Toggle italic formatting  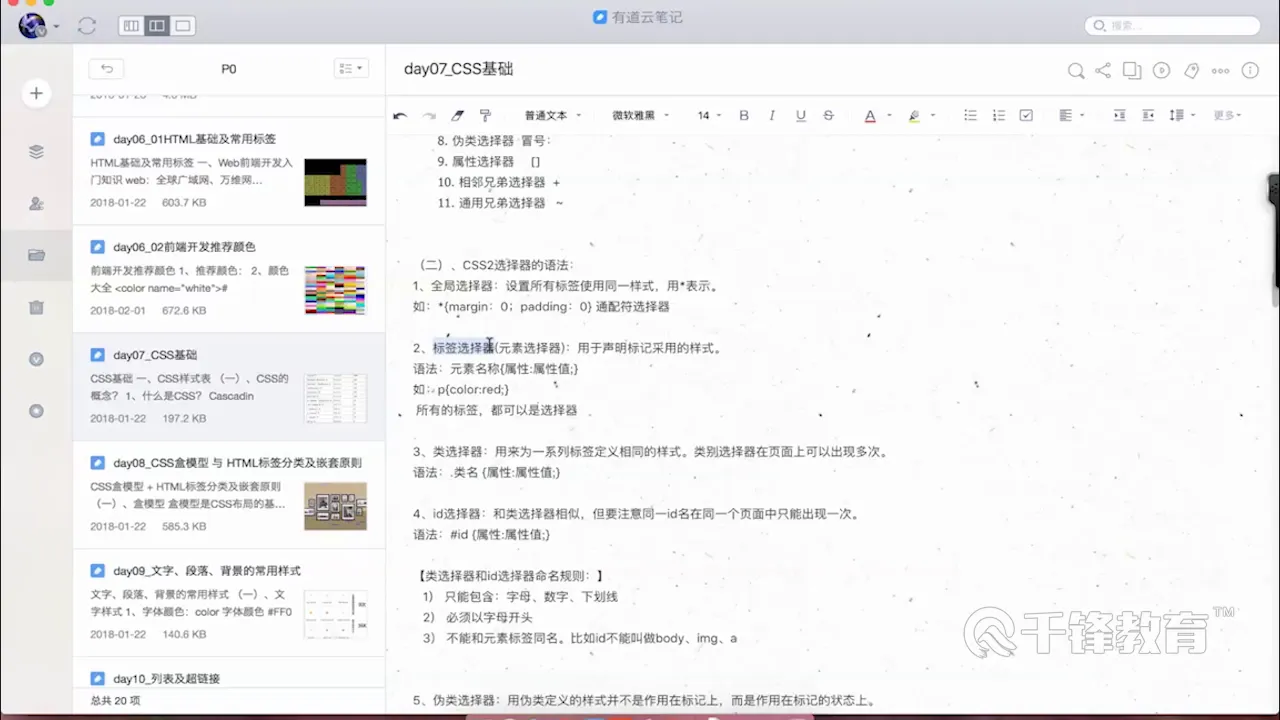point(772,116)
